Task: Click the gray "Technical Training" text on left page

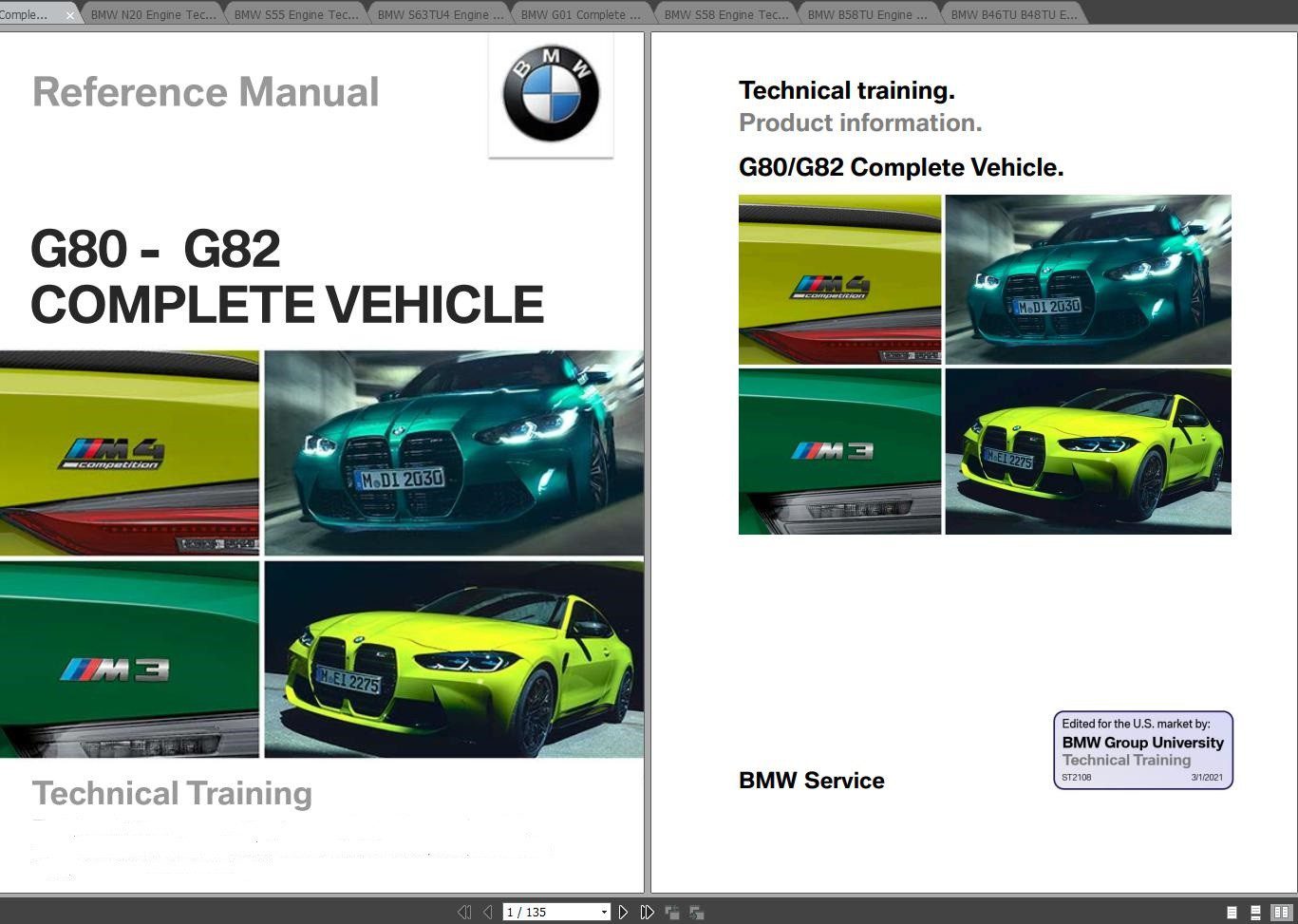Action: [x=172, y=794]
